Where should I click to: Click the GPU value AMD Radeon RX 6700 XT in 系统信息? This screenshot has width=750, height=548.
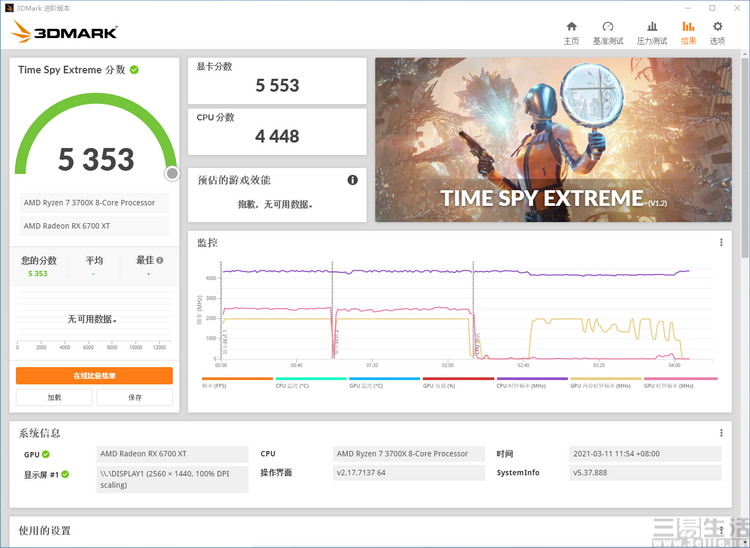pos(172,454)
